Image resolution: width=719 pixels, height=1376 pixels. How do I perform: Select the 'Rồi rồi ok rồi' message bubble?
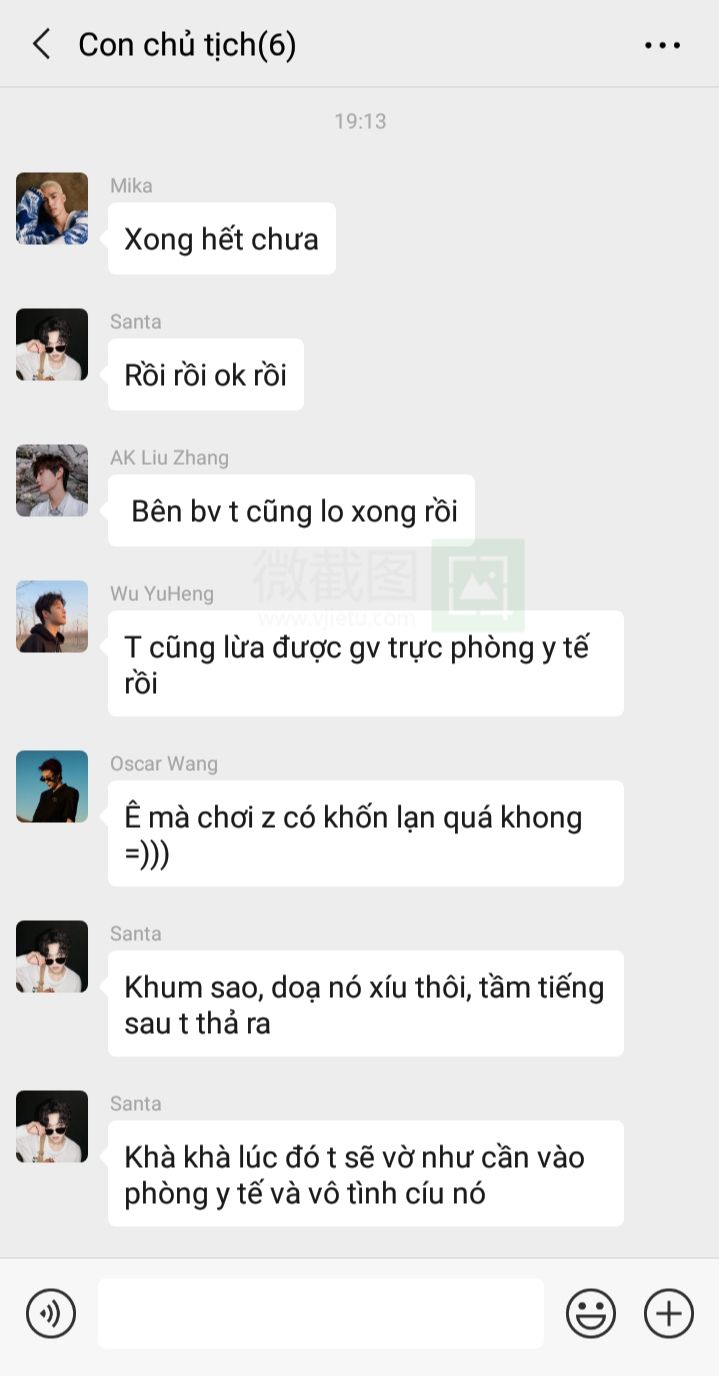tap(206, 375)
